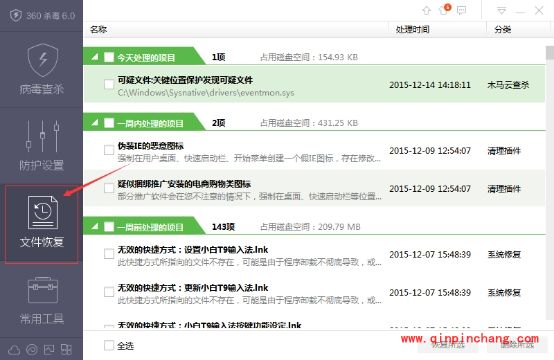
Task: Click 系统修复 in the 设置小白T9输入法 row
Action: click(x=504, y=254)
